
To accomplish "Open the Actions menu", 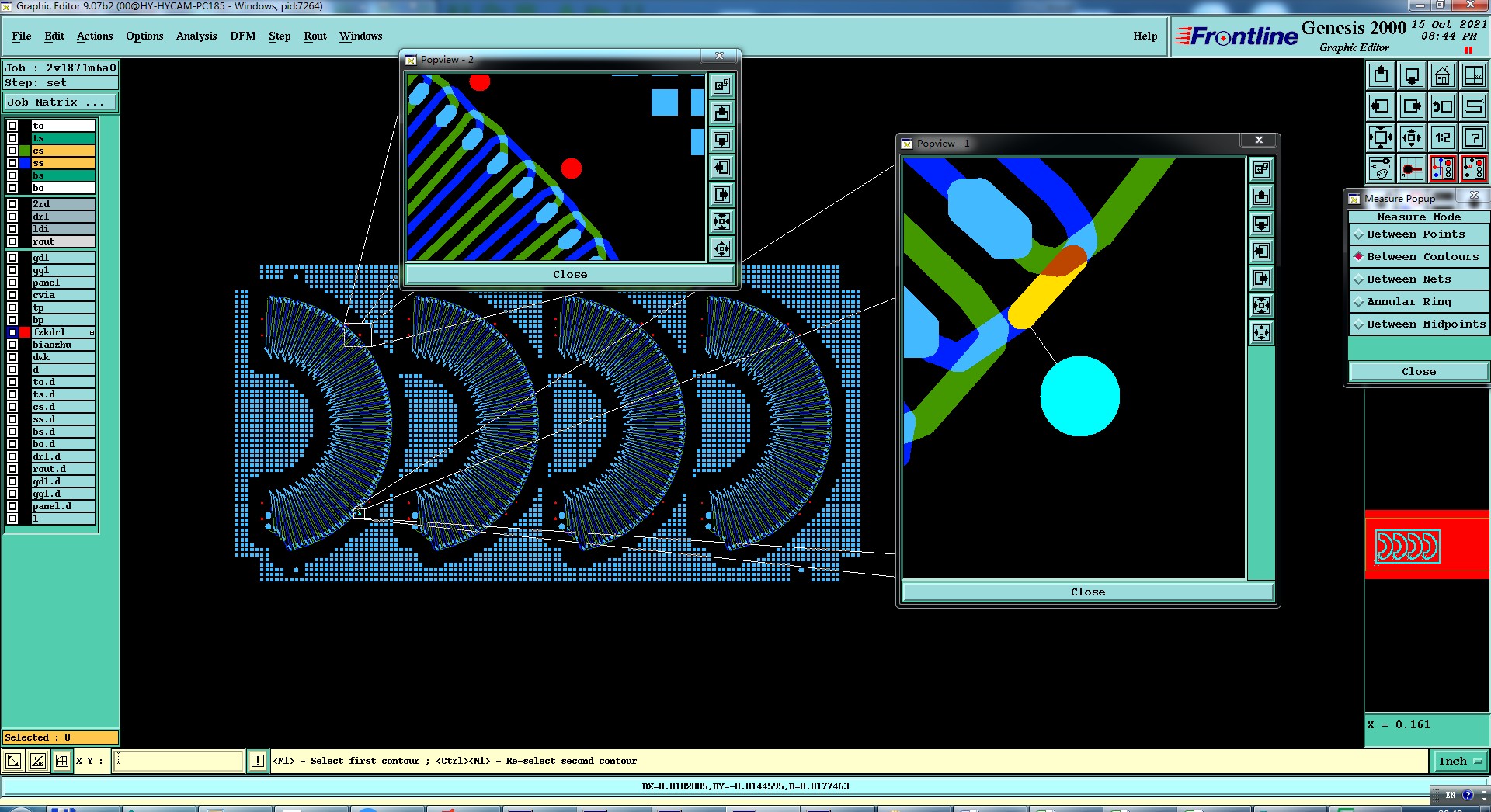I will click(95, 36).
